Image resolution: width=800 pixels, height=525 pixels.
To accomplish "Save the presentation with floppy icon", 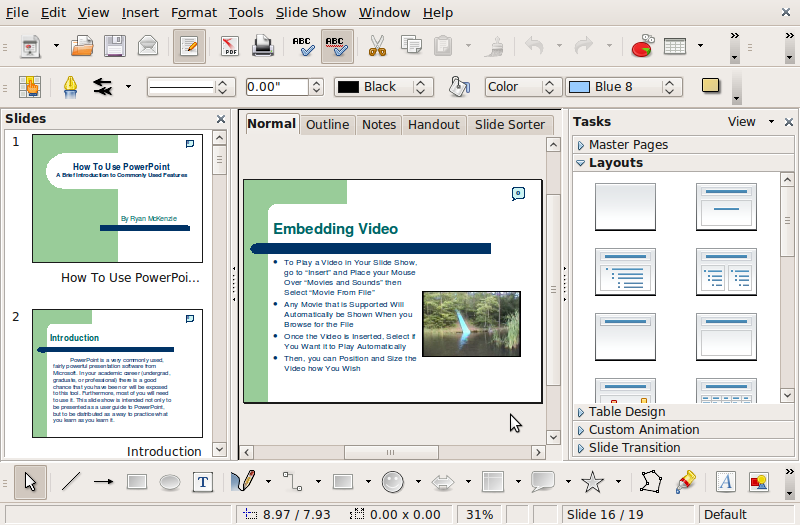I will point(115,46).
